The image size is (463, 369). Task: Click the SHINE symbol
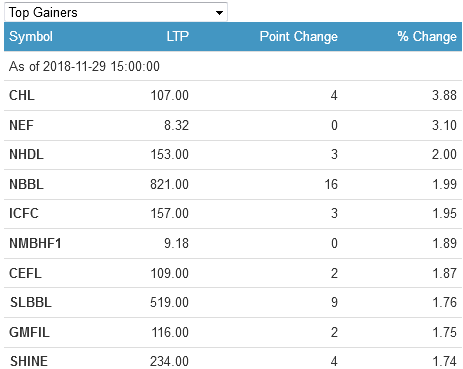tap(29, 361)
